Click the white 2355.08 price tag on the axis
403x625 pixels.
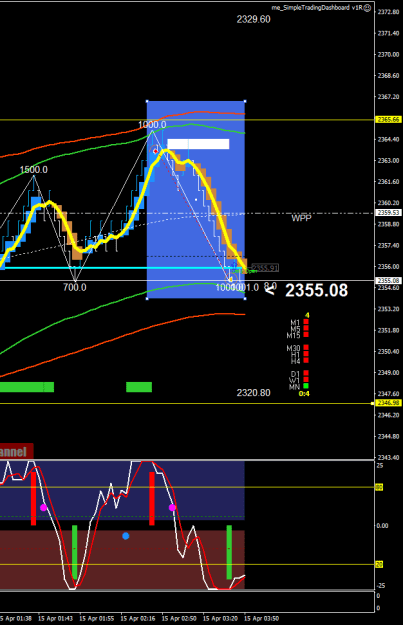(389, 281)
